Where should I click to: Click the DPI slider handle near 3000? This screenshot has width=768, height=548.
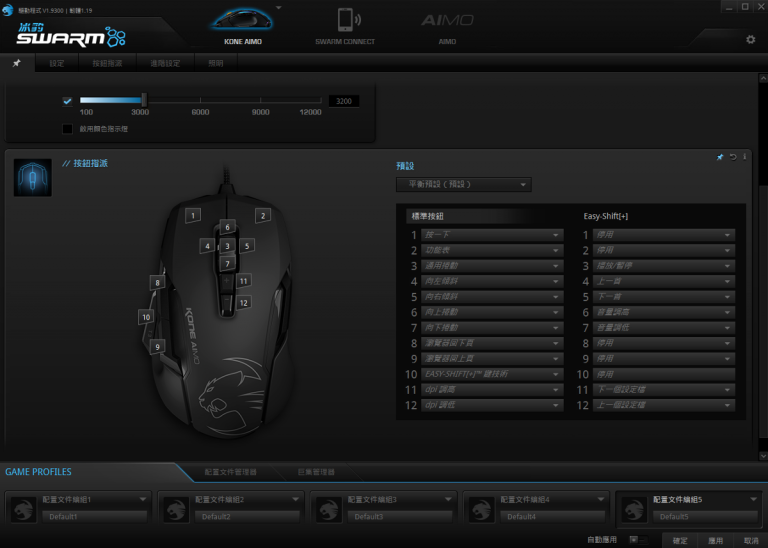pyautogui.click(x=144, y=100)
